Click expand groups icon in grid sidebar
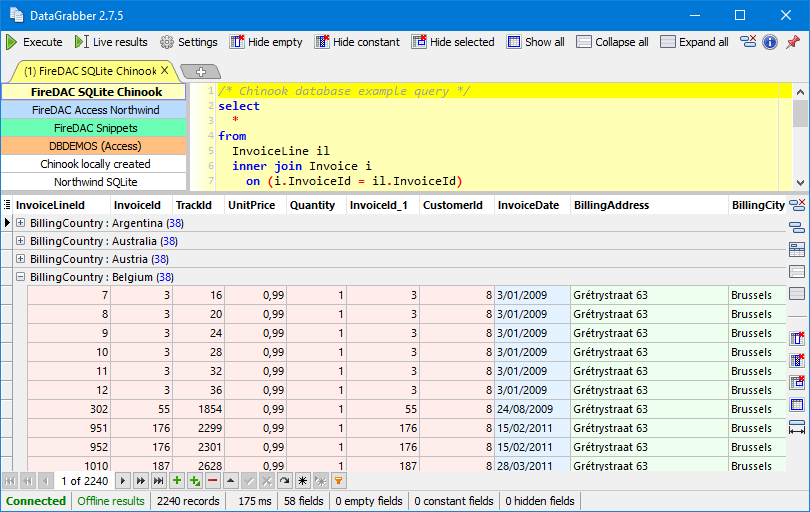This screenshot has height=512, width=810. coord(797,293)
